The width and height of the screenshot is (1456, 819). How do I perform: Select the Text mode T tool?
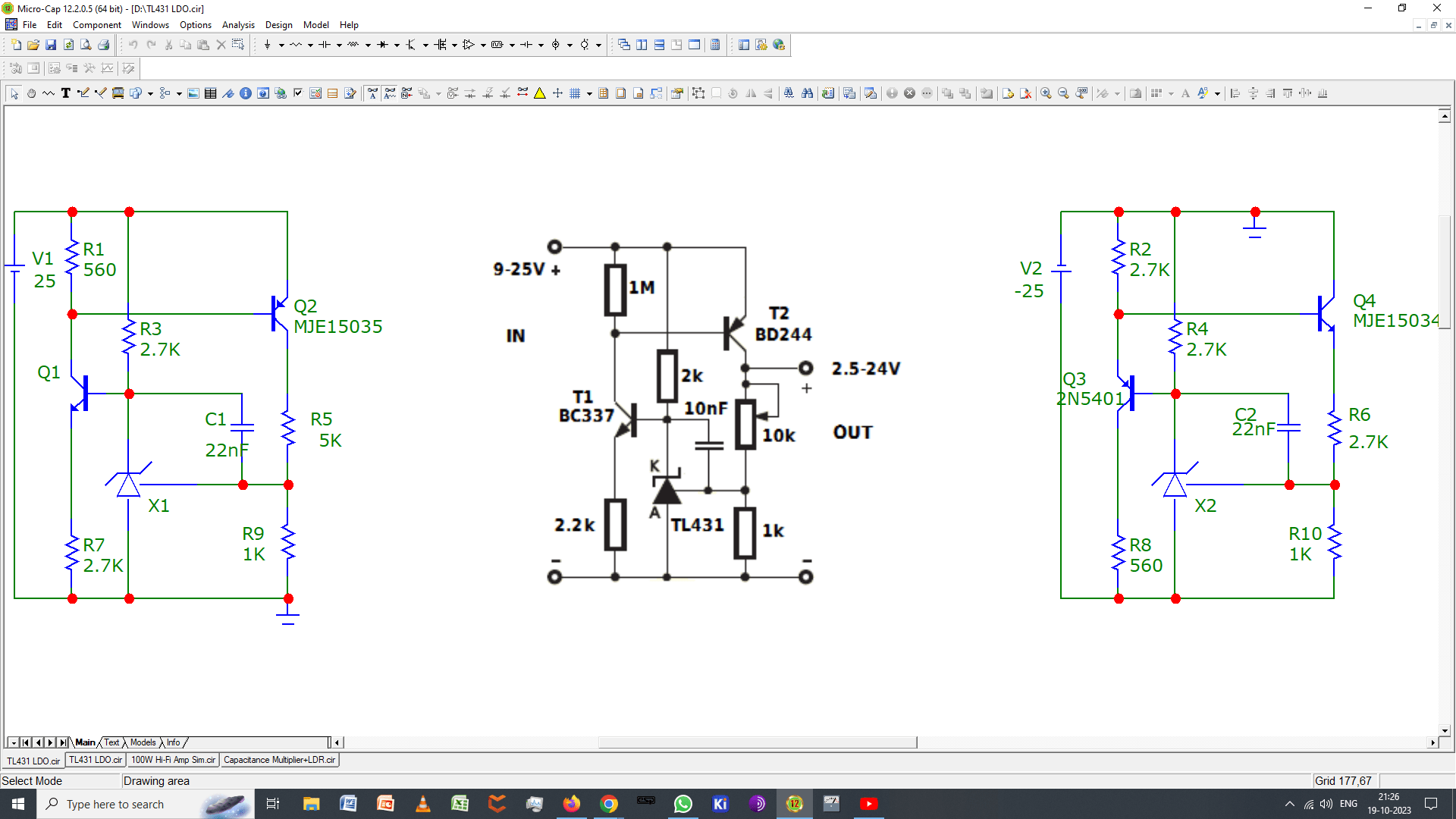(x=66, y=93)
